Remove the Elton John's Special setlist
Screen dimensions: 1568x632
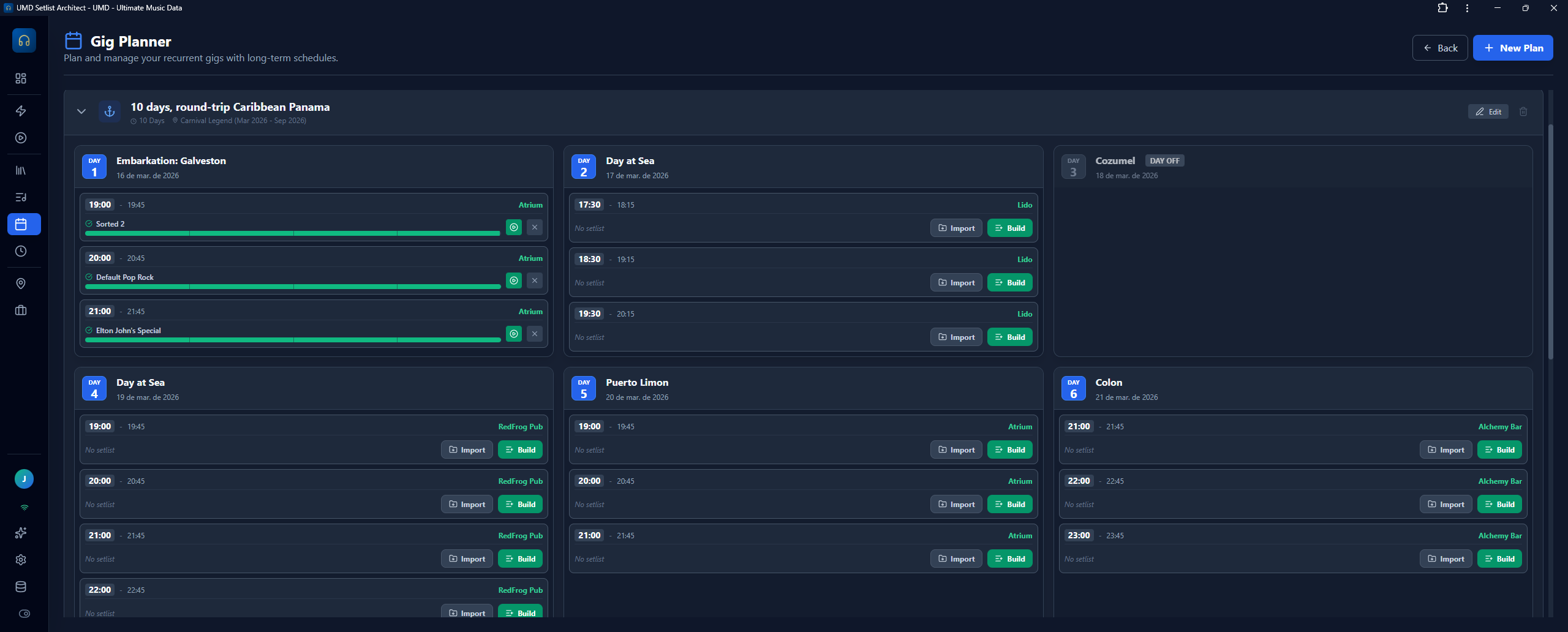534,334
